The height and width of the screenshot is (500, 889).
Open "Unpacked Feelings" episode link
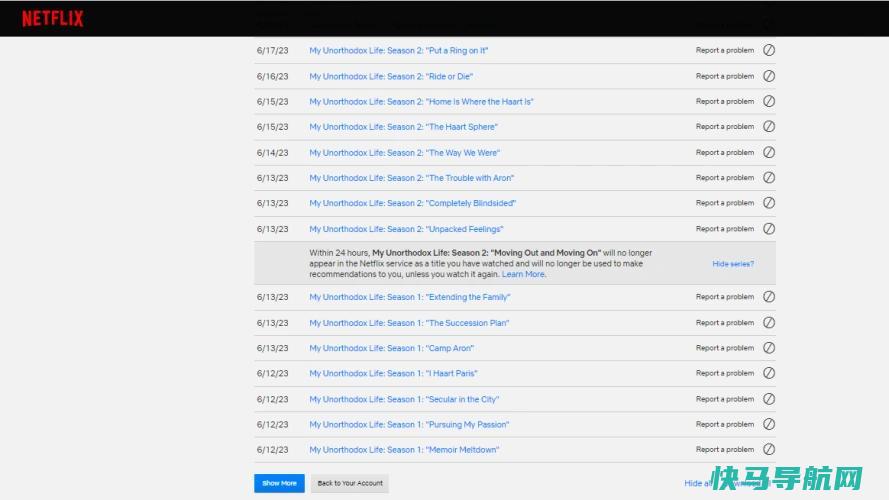[x=407, y=229]
